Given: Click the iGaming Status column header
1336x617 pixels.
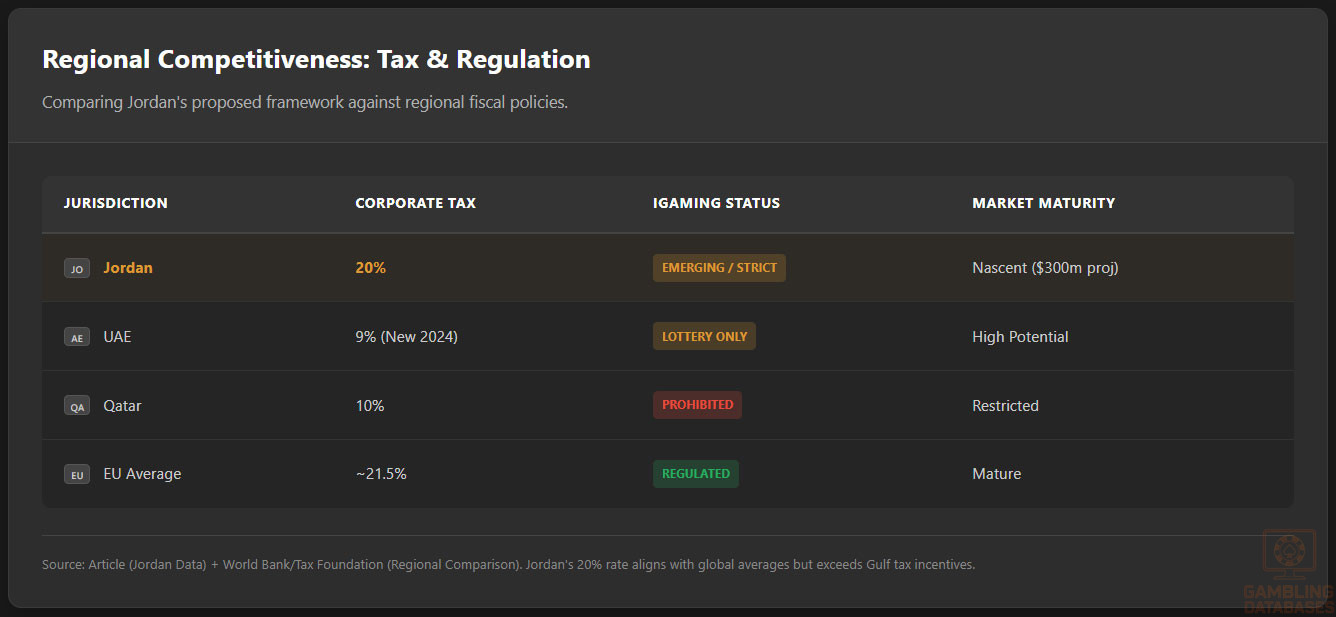Looking at the screenshot, I should (x=716, y=203).
